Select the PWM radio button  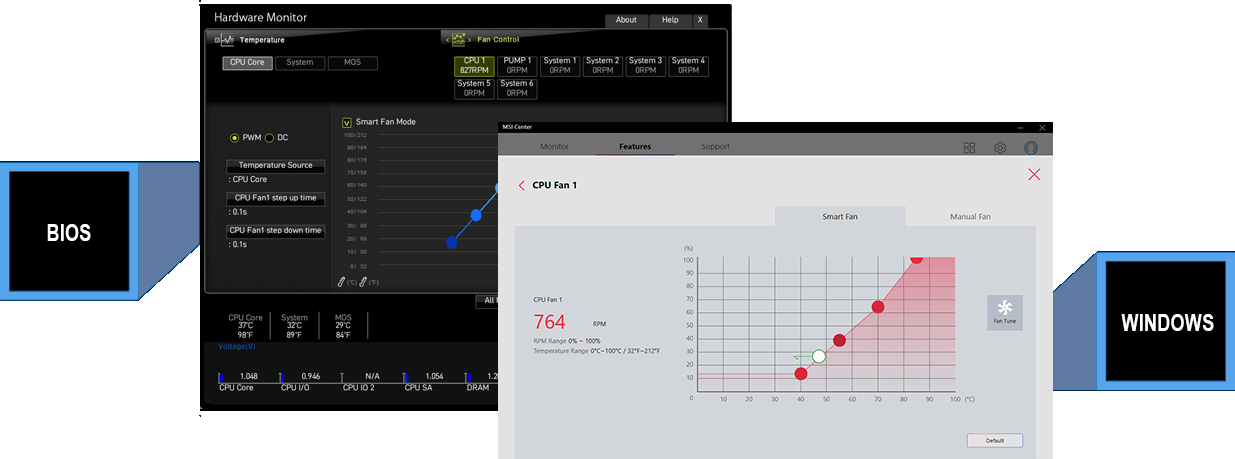coord(235,138)
